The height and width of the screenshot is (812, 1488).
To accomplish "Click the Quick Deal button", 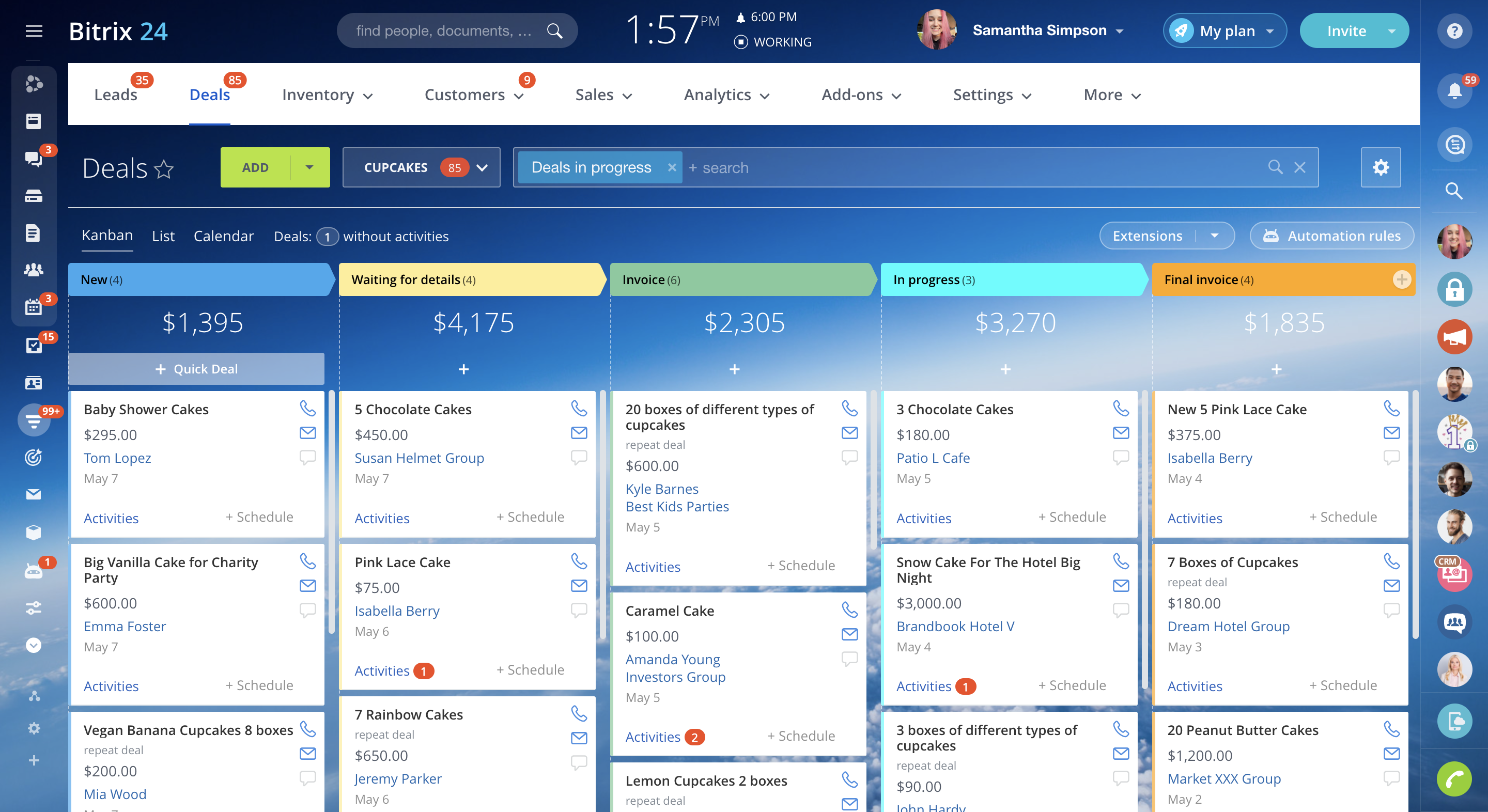I will 196,369.
